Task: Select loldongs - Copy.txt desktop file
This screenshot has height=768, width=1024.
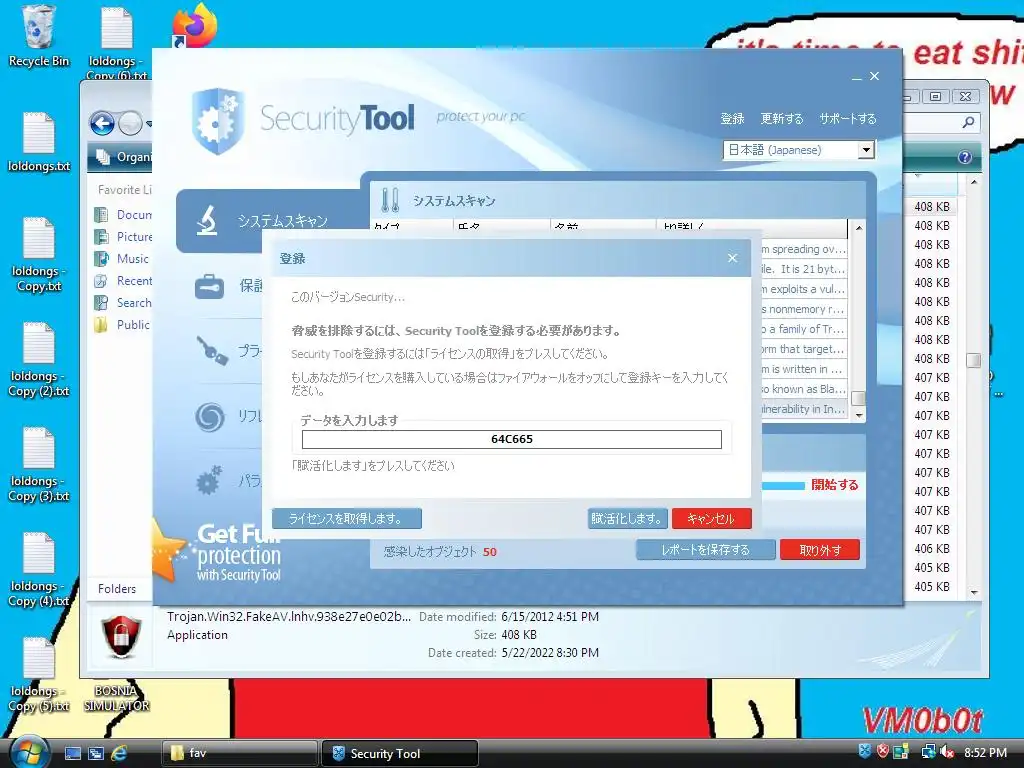Action: click(x=39, y=255)
